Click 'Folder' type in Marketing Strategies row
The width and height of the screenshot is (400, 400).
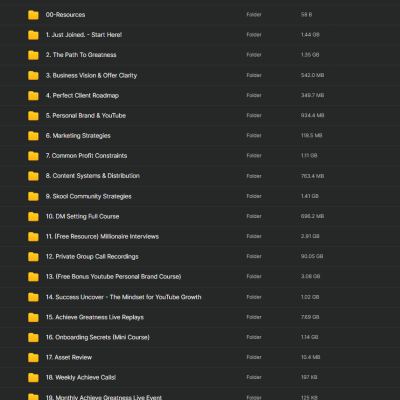coord(254,135)
